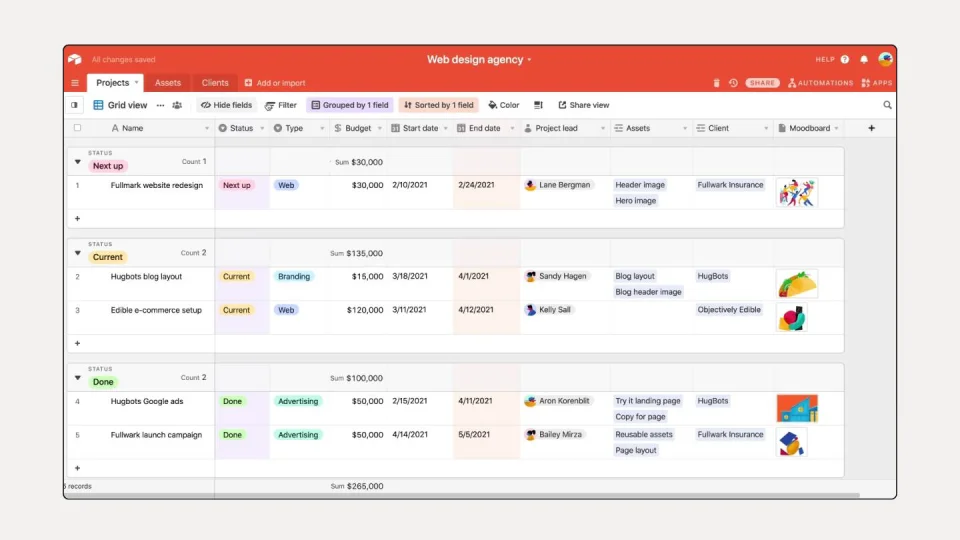
Task: Collapse the Next up status group
Action: coord(78,162)
